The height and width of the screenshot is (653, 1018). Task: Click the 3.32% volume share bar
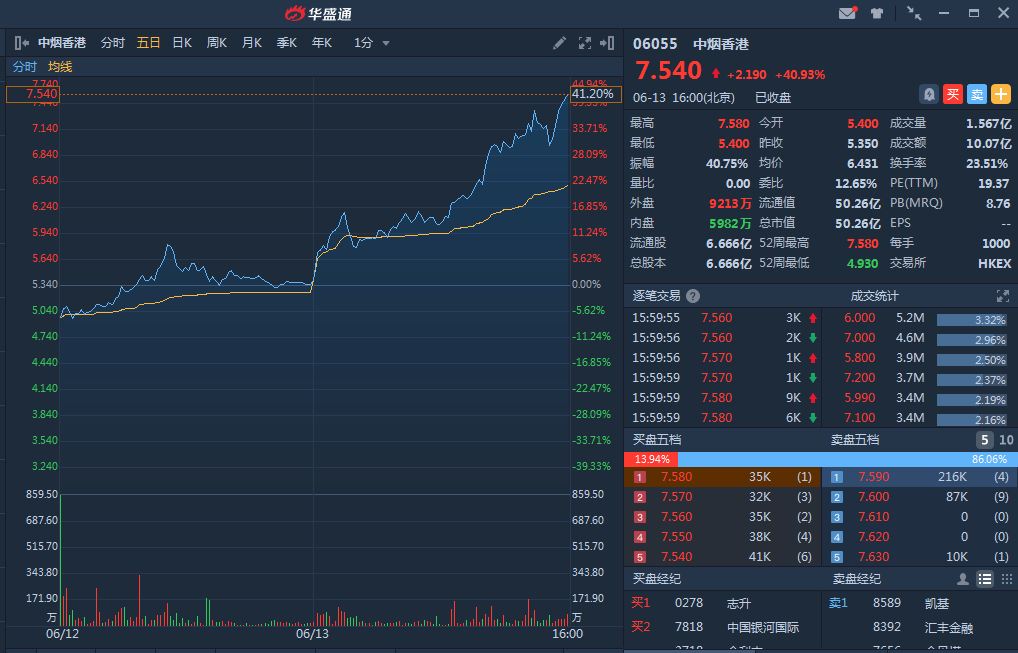[x=971, y=320]
